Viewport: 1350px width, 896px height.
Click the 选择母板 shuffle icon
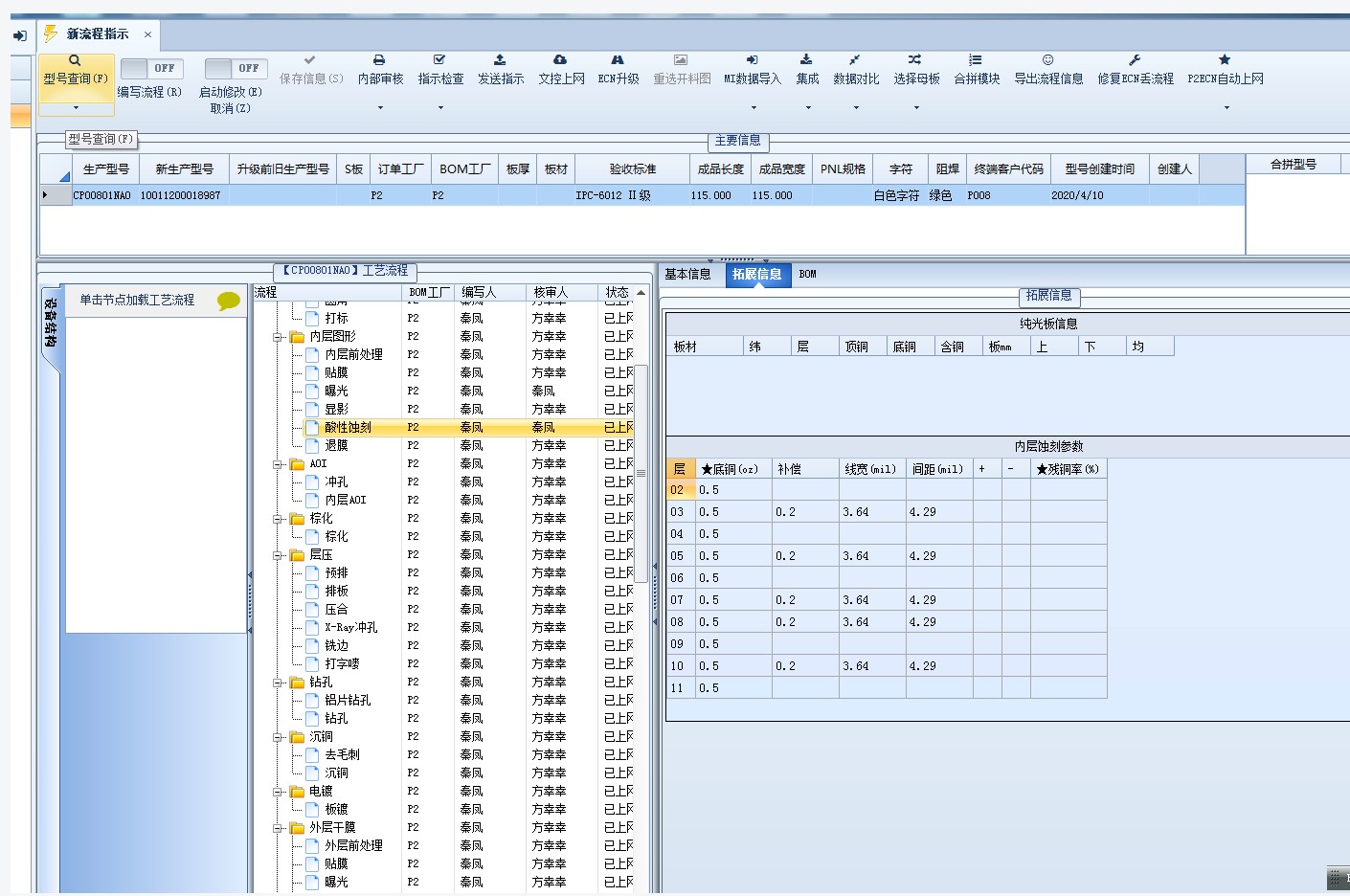click(915, 59)
